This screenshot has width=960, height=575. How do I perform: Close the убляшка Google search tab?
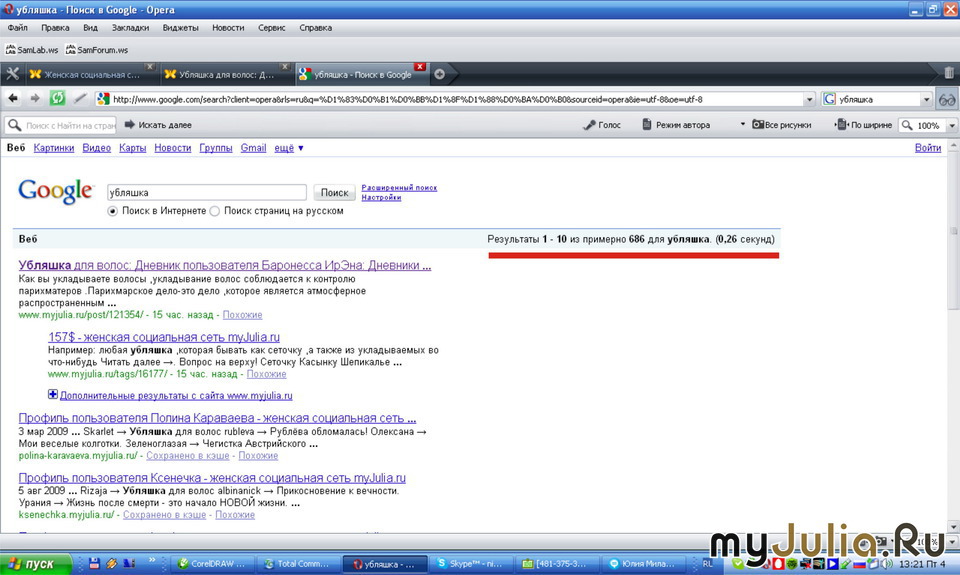click(x=419, y=66)
